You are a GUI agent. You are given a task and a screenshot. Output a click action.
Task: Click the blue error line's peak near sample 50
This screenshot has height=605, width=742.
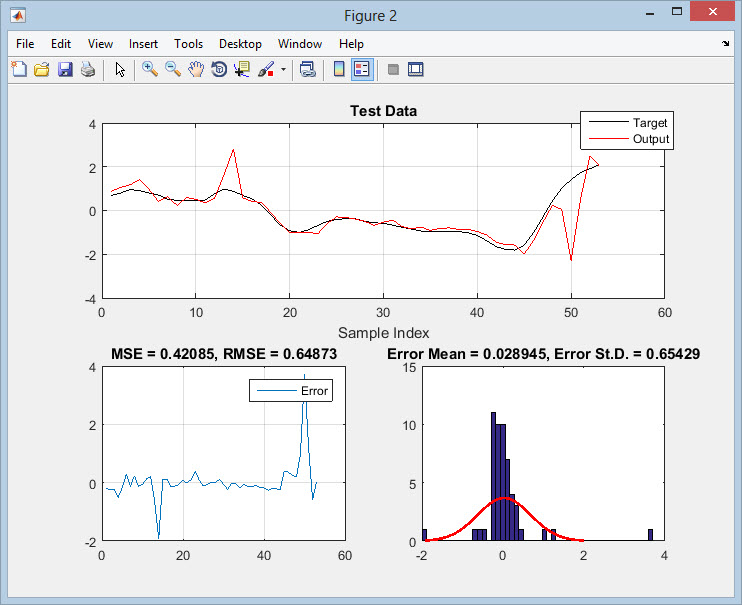[x=304, y=376]
